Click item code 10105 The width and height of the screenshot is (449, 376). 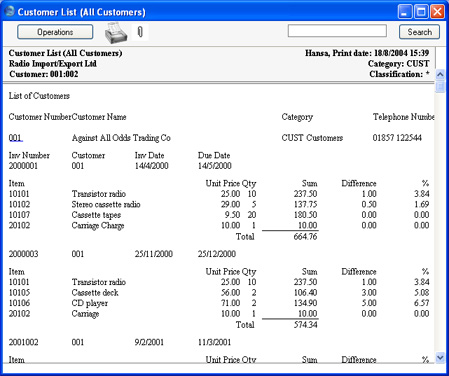19,293
